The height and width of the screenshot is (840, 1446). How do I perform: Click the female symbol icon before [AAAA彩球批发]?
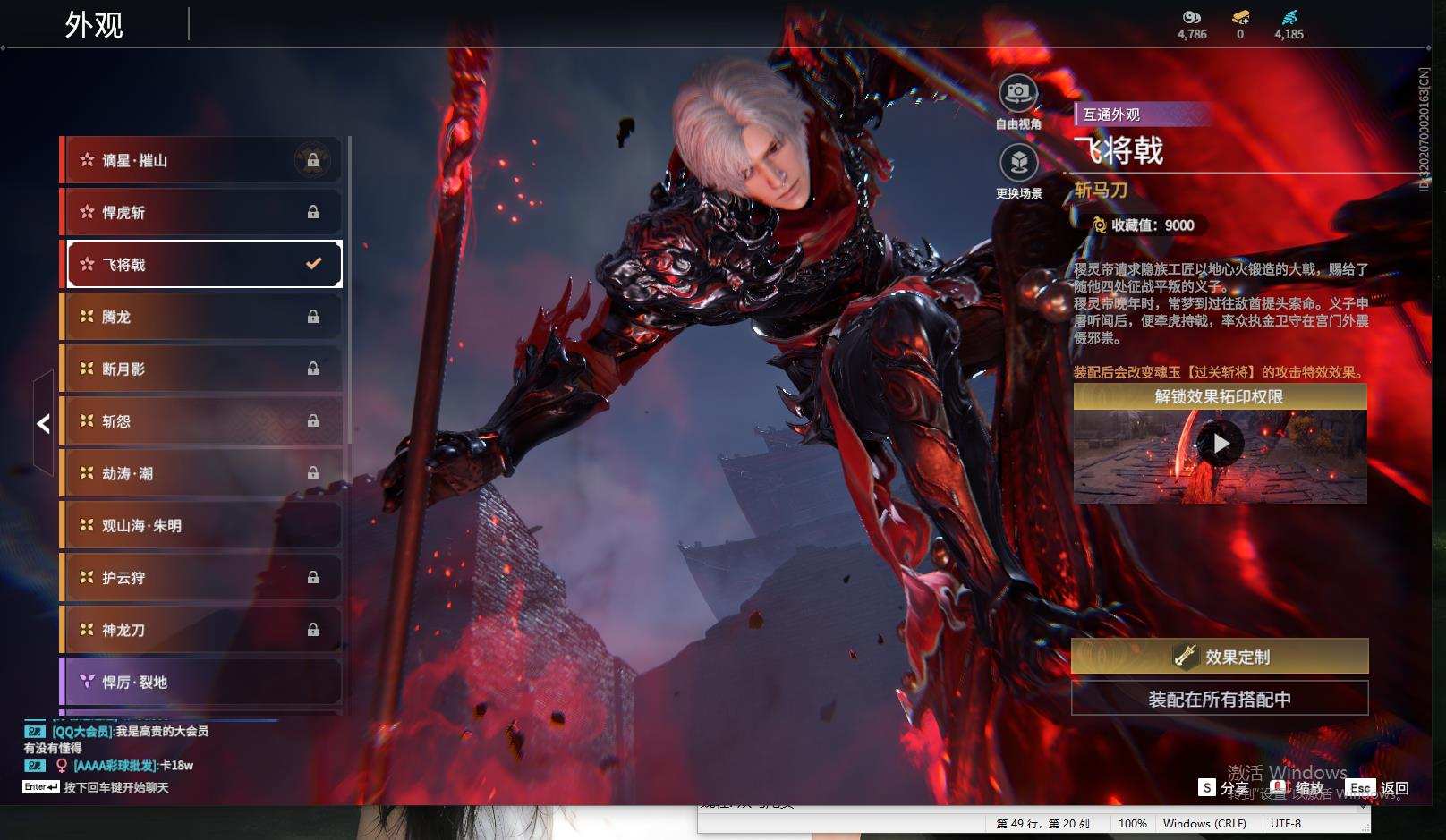62,766
